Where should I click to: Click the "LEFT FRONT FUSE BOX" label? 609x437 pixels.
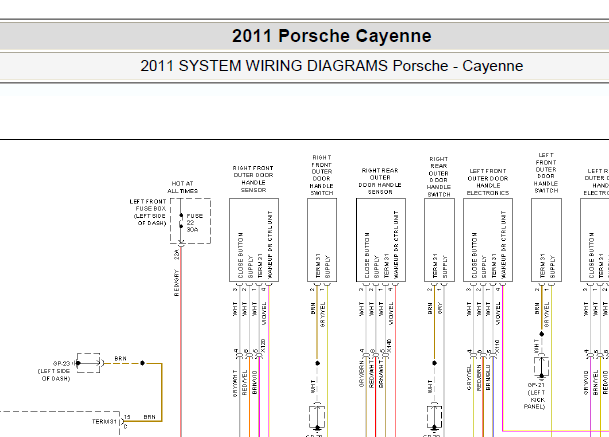(x=148, y=205)
